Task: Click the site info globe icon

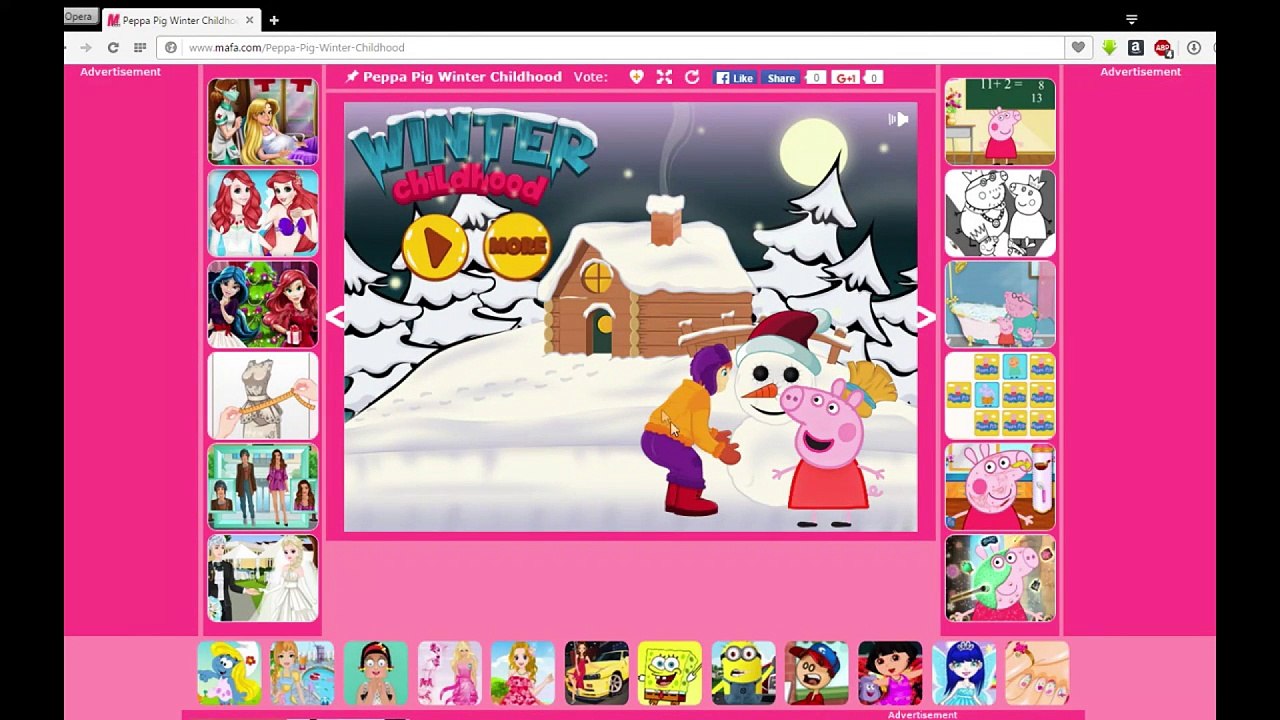Action: pos(171,47)
